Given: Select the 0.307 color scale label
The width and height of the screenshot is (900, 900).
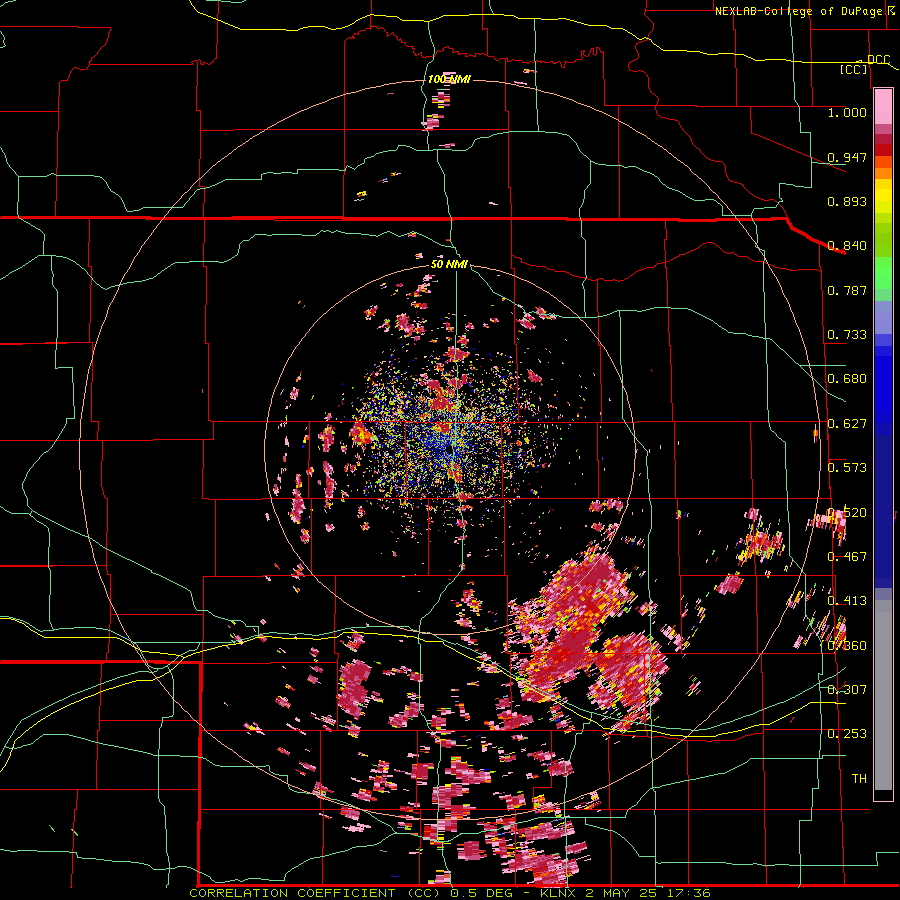Looking at the screenshot, I should tap(847, 689).
